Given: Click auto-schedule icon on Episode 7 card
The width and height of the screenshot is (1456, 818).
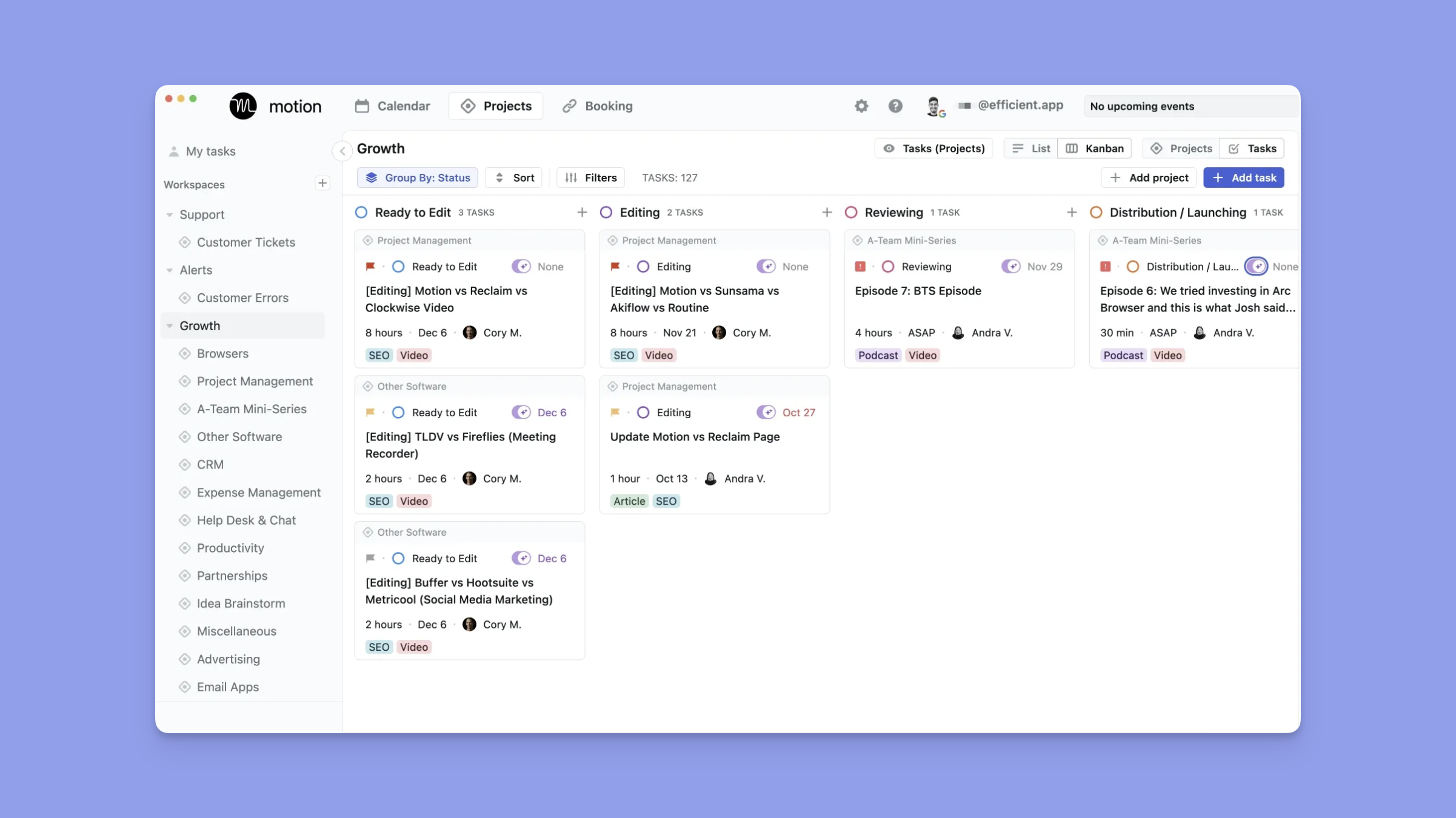Looking at the screenshot, I should tap(1010, 267).
